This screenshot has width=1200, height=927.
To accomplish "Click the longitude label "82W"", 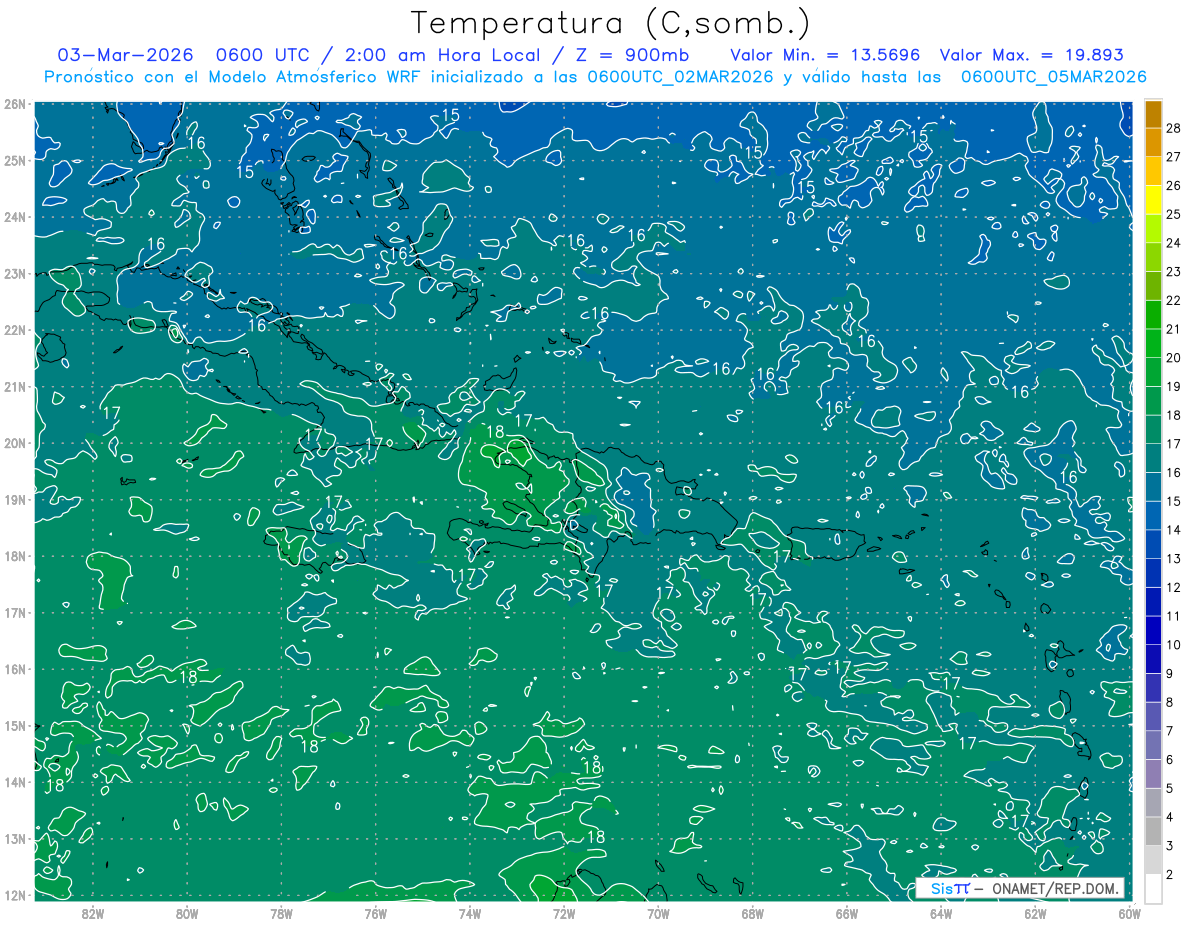I will pyautogui.click(x=92, y=913).
